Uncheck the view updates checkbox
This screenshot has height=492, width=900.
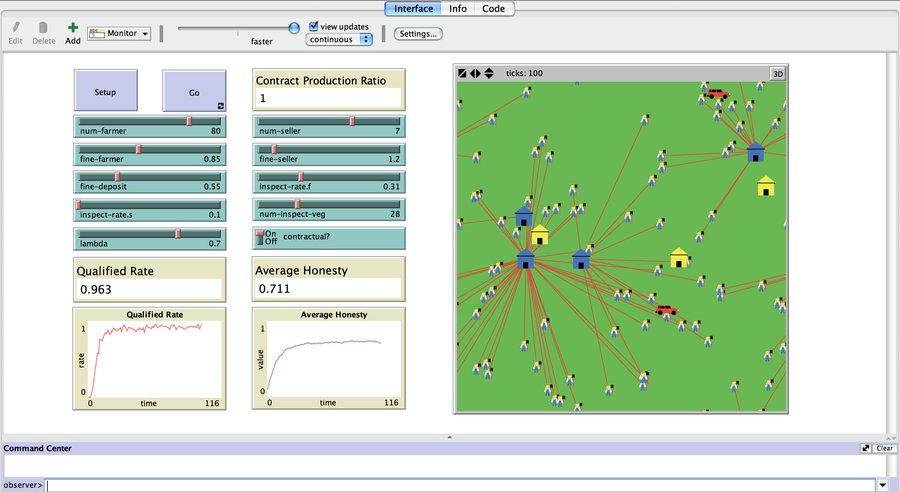(x=314, y=26)
